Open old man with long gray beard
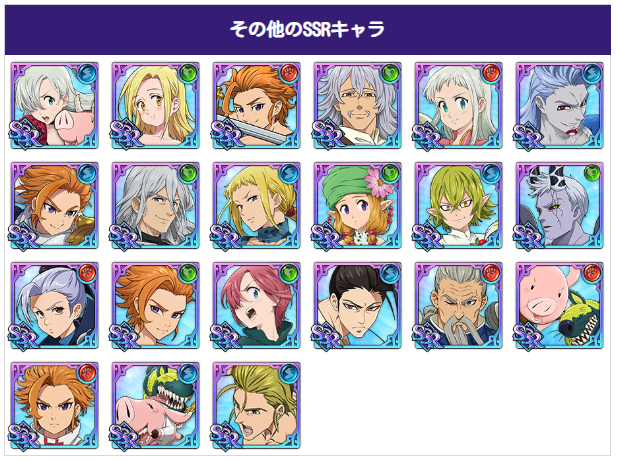 458,306
